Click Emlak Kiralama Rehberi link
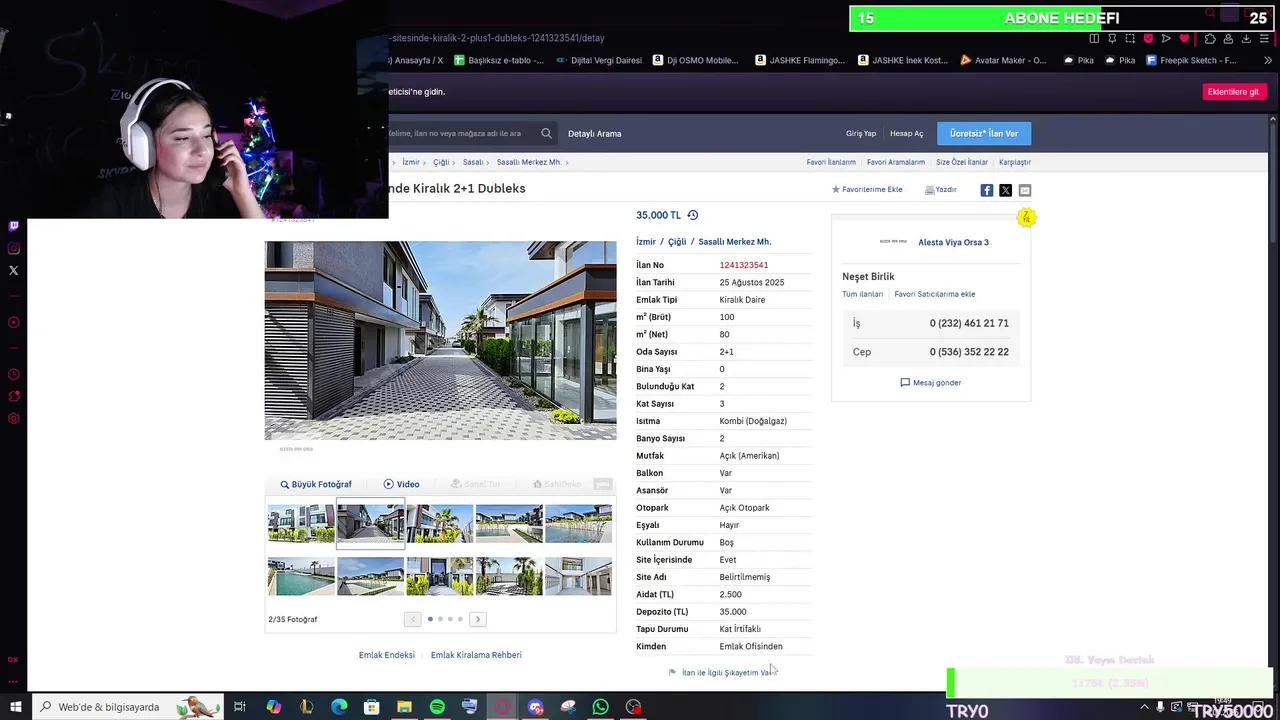 [476, 655]
